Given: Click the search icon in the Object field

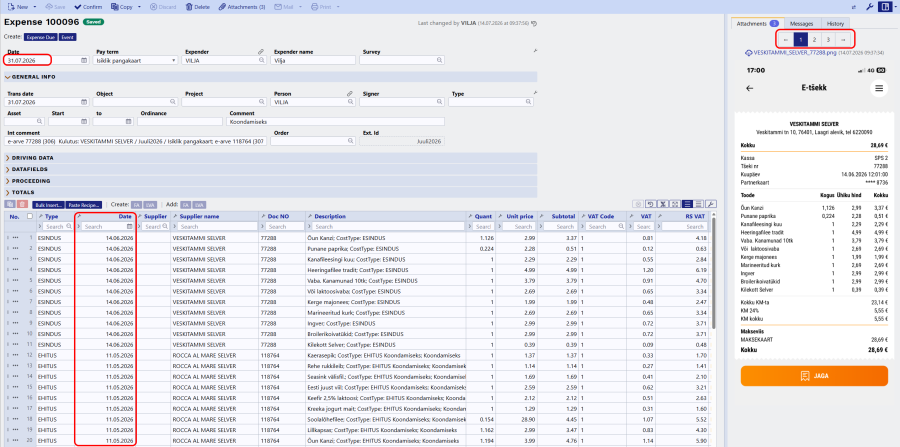Looking at the screenshot, I should (x=173, y=102).
